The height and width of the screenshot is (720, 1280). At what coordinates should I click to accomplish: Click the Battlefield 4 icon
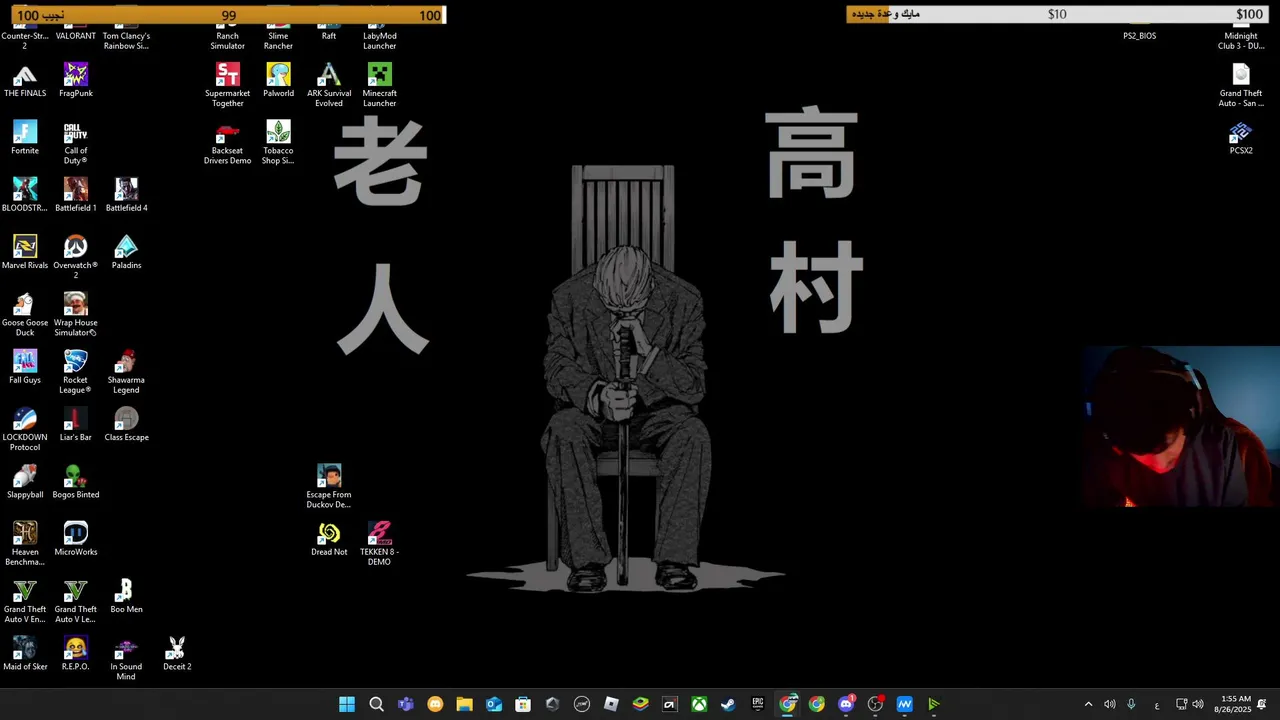(x=126, y=195)
